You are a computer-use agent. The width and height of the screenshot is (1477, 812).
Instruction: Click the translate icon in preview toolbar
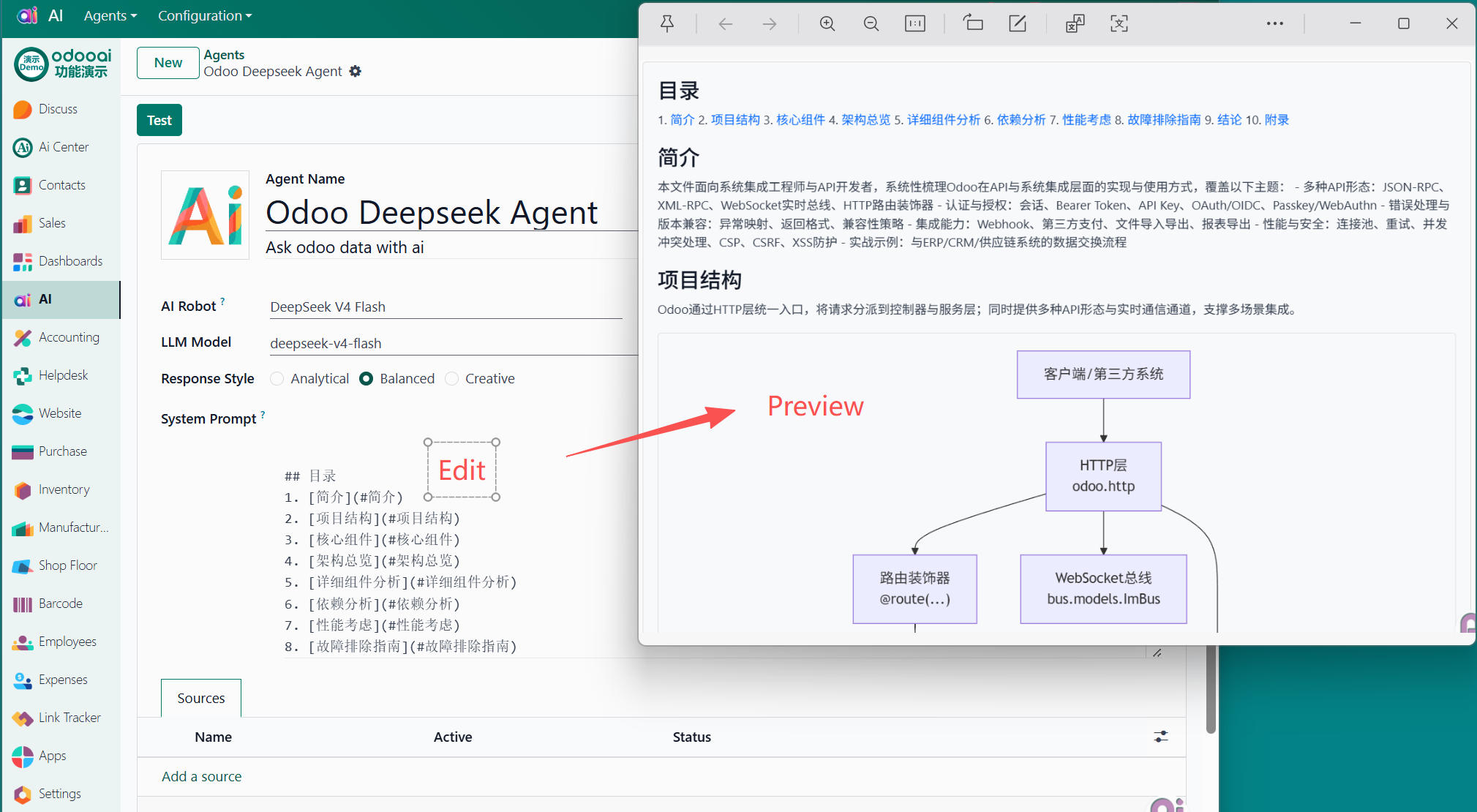[x=1075, y=23]
